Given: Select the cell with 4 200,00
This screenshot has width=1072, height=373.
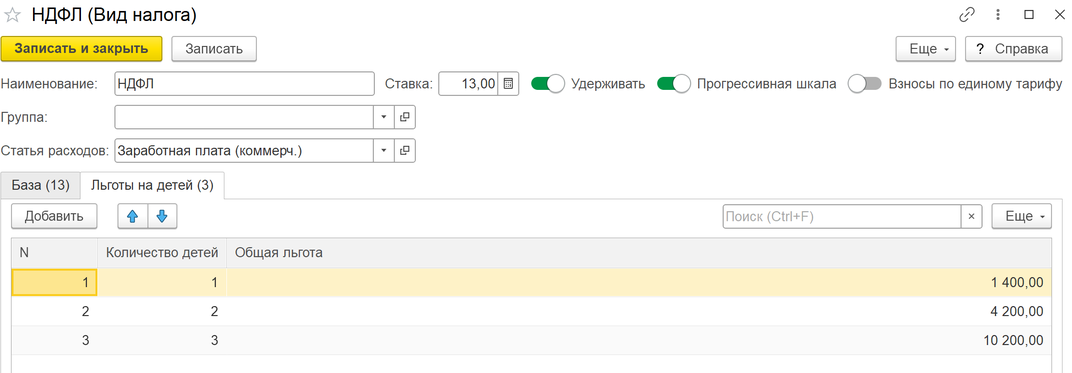Looking at the screenshot, I should (639, 312).
